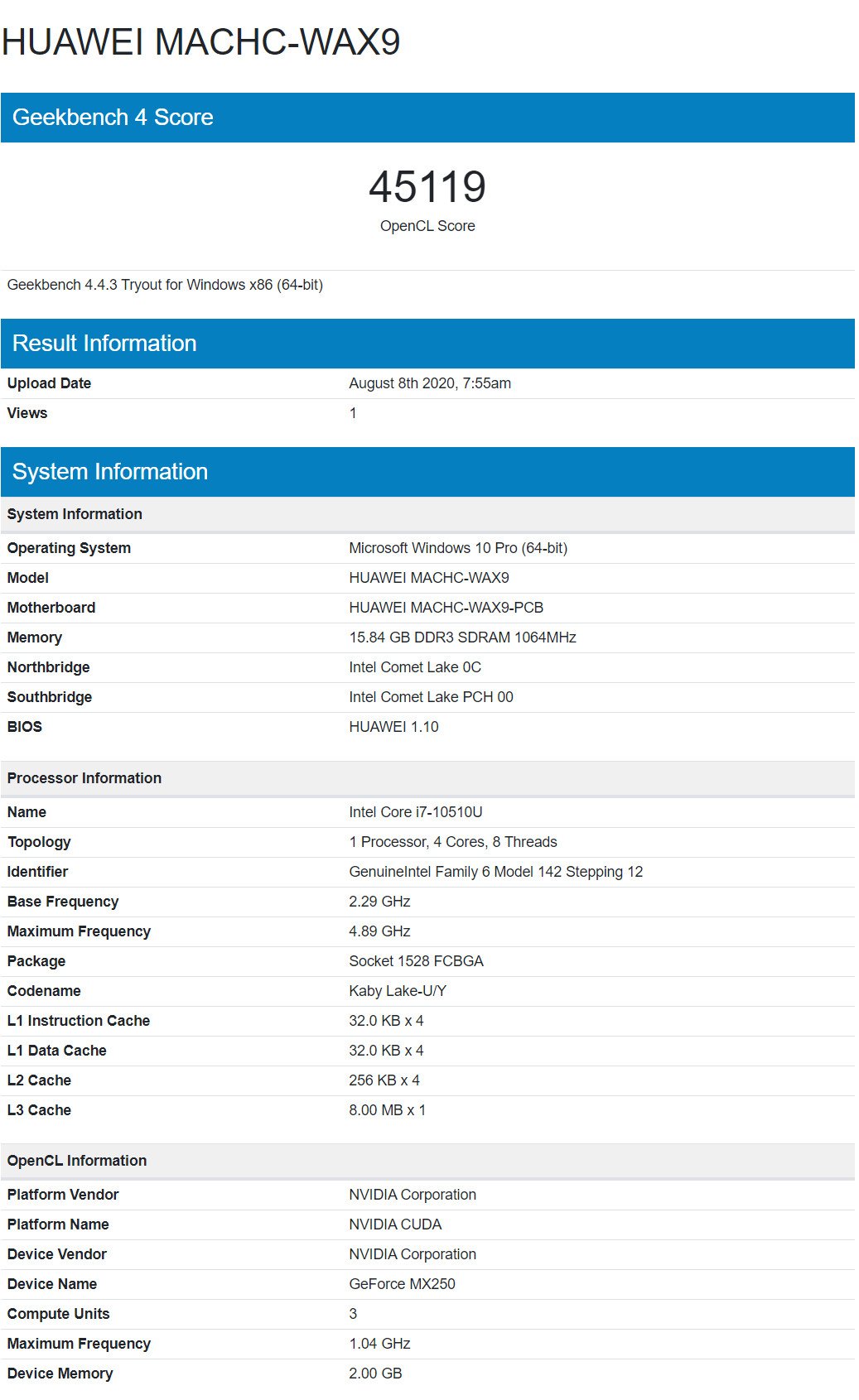Select the Topology value with 4 Cores
This screenshot has height=1400, width=859.
pos(453,842)
